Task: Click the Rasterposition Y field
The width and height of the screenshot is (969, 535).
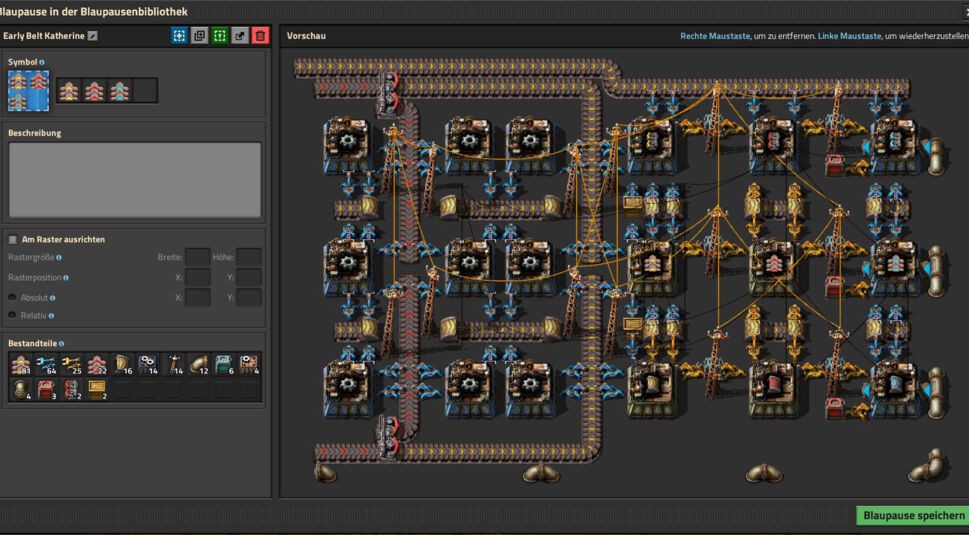Action: [x=248, y=277]
